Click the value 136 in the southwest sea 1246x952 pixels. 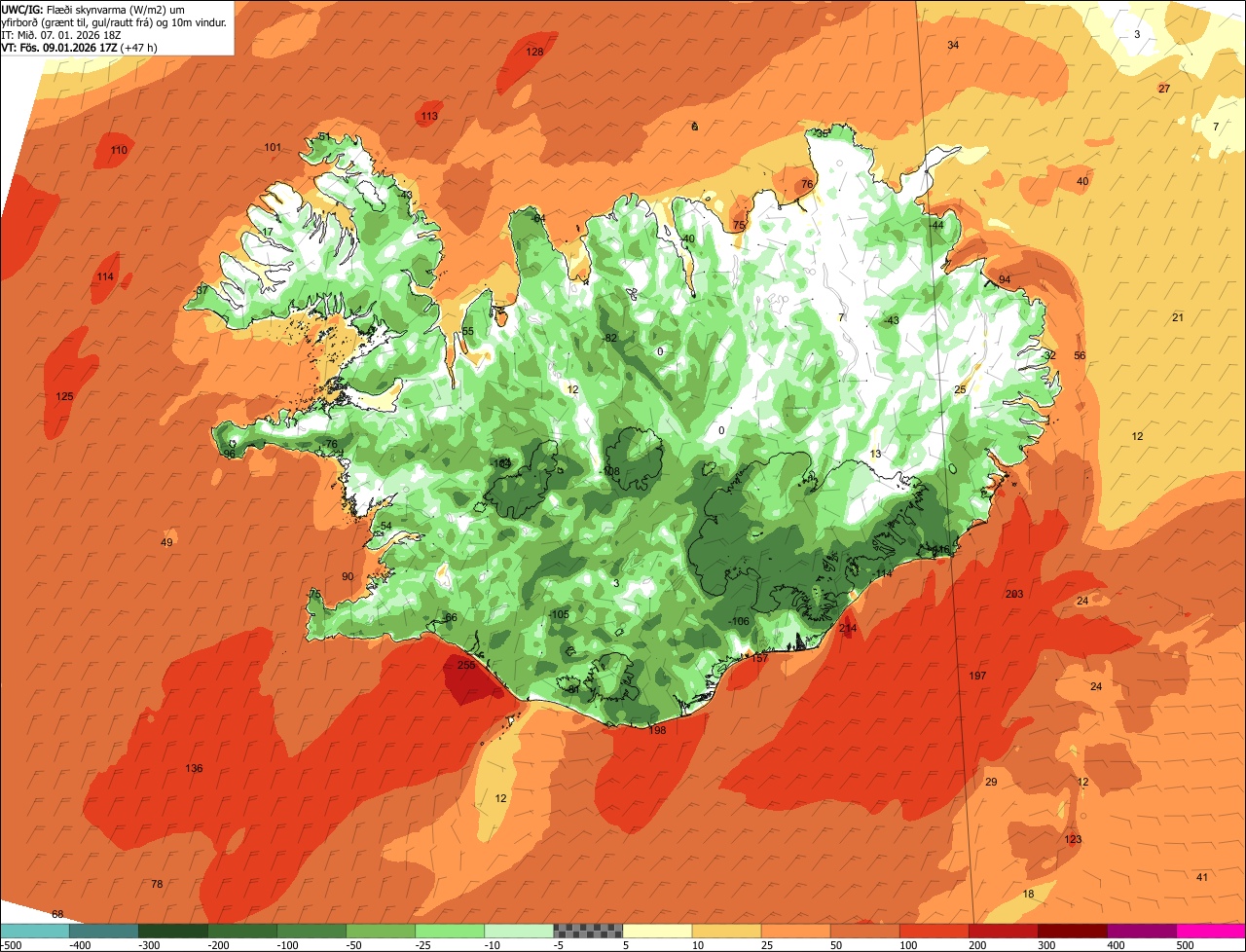click(194, 769)
